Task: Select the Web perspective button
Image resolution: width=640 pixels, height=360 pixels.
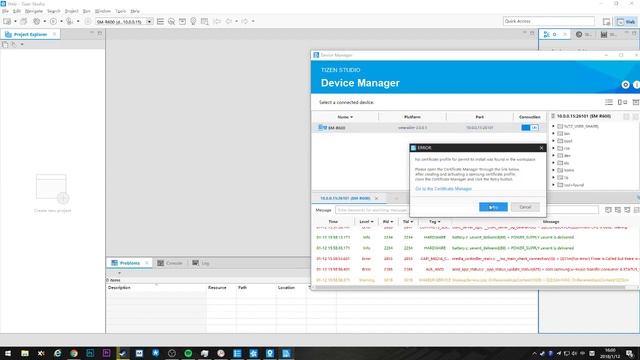Action: (626, 22)
